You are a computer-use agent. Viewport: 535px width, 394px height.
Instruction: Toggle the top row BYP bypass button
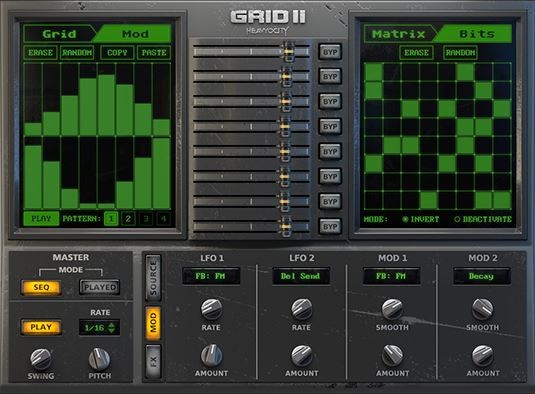click(330, 52)
